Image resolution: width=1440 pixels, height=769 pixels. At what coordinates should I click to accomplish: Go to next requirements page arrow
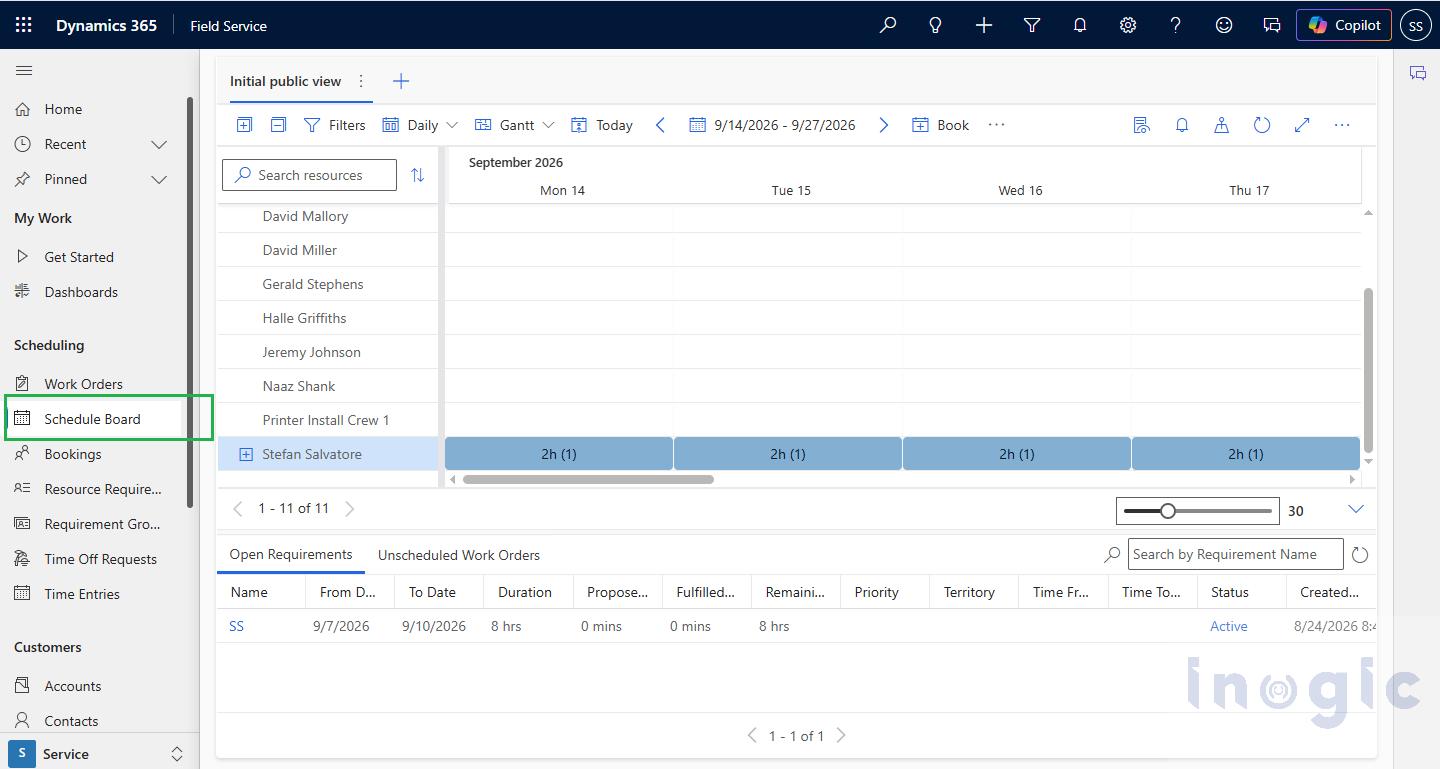click(x=841, y=735)
